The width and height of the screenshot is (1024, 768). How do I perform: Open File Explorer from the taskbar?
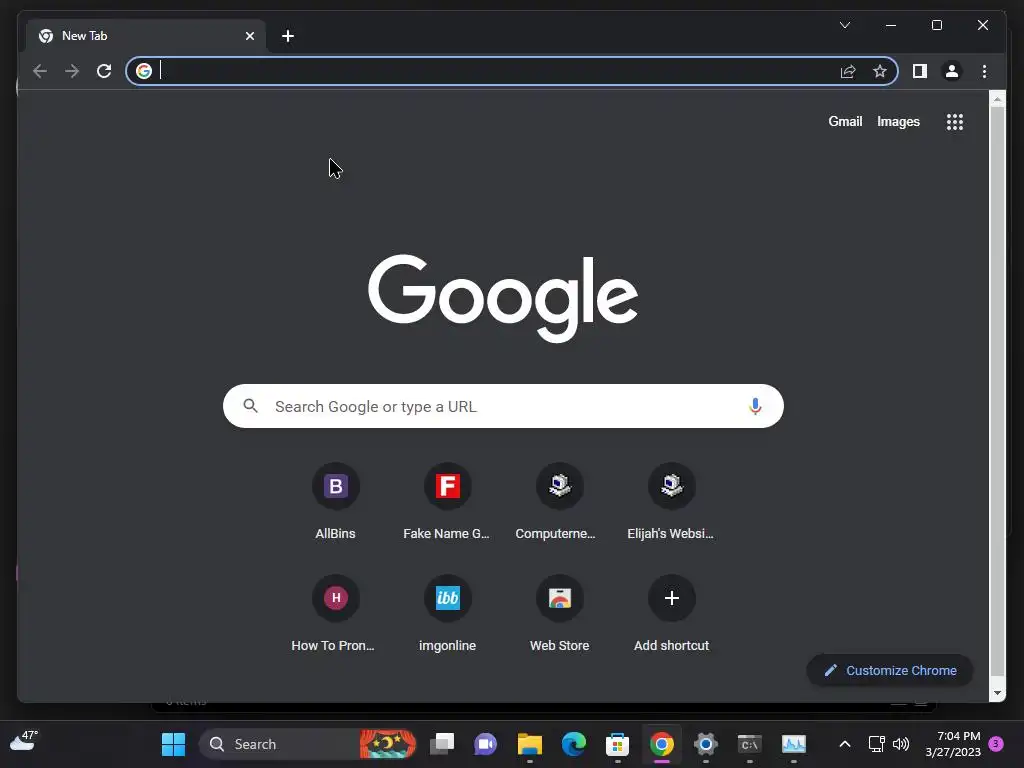click(x=530, y=744)
